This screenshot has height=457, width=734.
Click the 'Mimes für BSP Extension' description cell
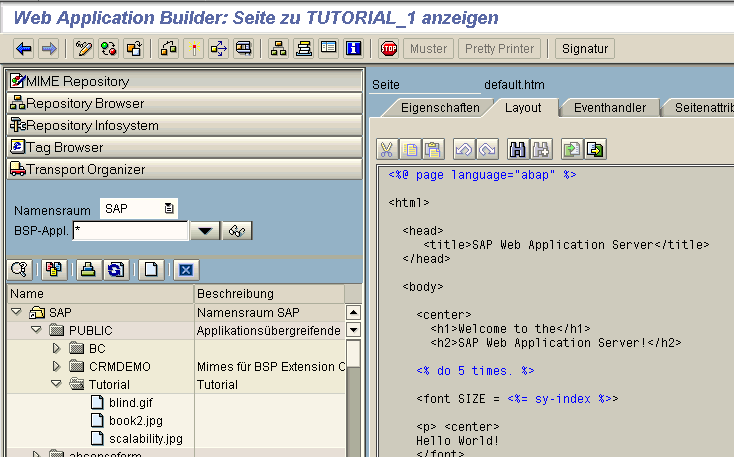coord(270,367)
